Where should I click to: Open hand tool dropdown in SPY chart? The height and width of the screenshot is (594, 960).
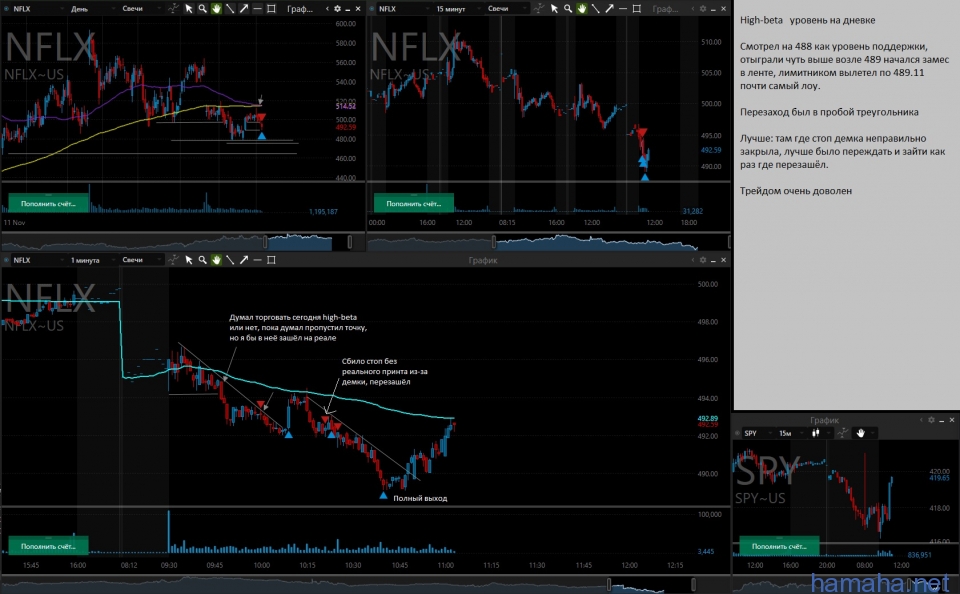[864, 433]
